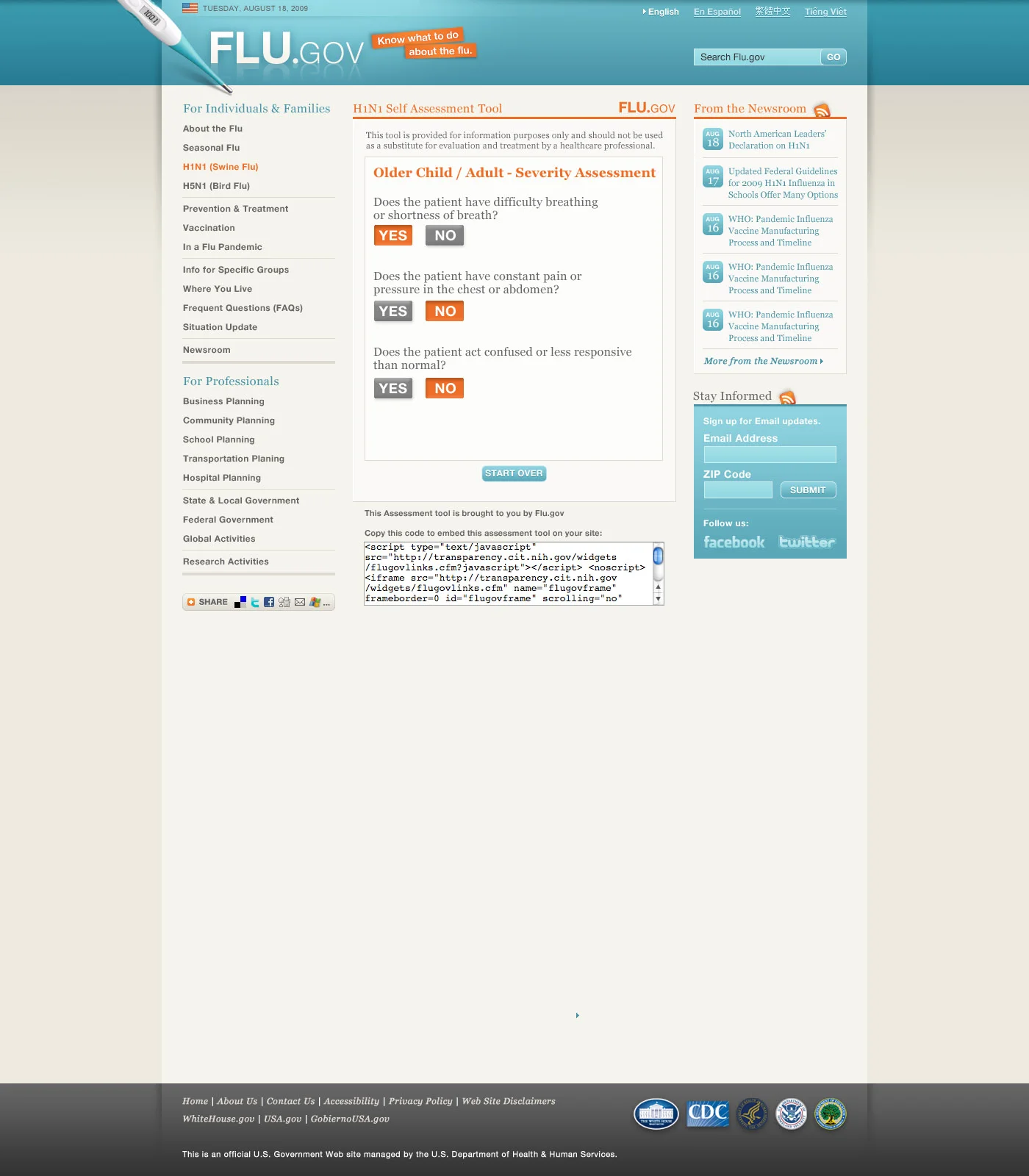Viewport: 1029px width, 1176px height.
Task: Open the Stay Informed RSS feed icon
Action: [787, 398]
